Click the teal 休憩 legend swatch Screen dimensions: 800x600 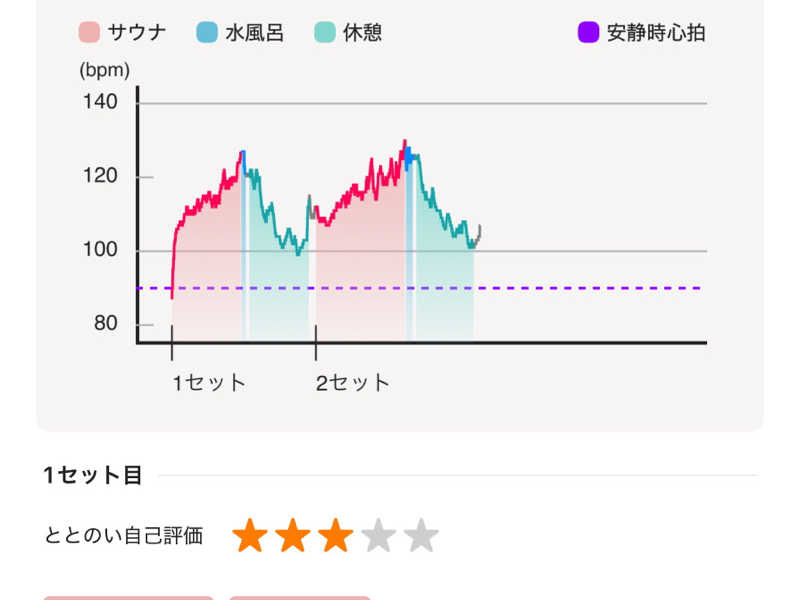point(325,32)
